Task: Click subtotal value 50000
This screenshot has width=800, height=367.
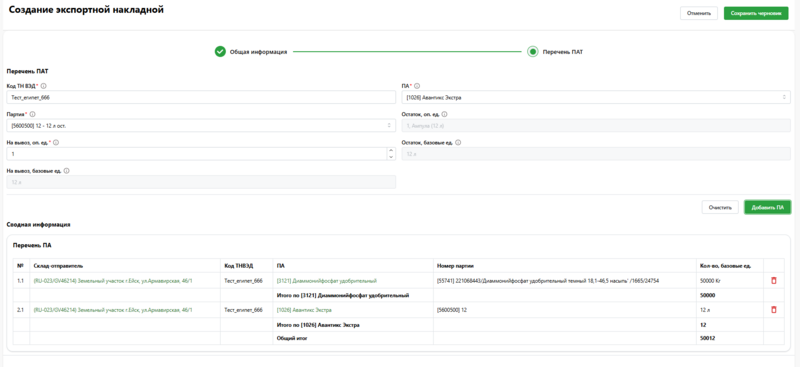Action: (x=707, y=296)
